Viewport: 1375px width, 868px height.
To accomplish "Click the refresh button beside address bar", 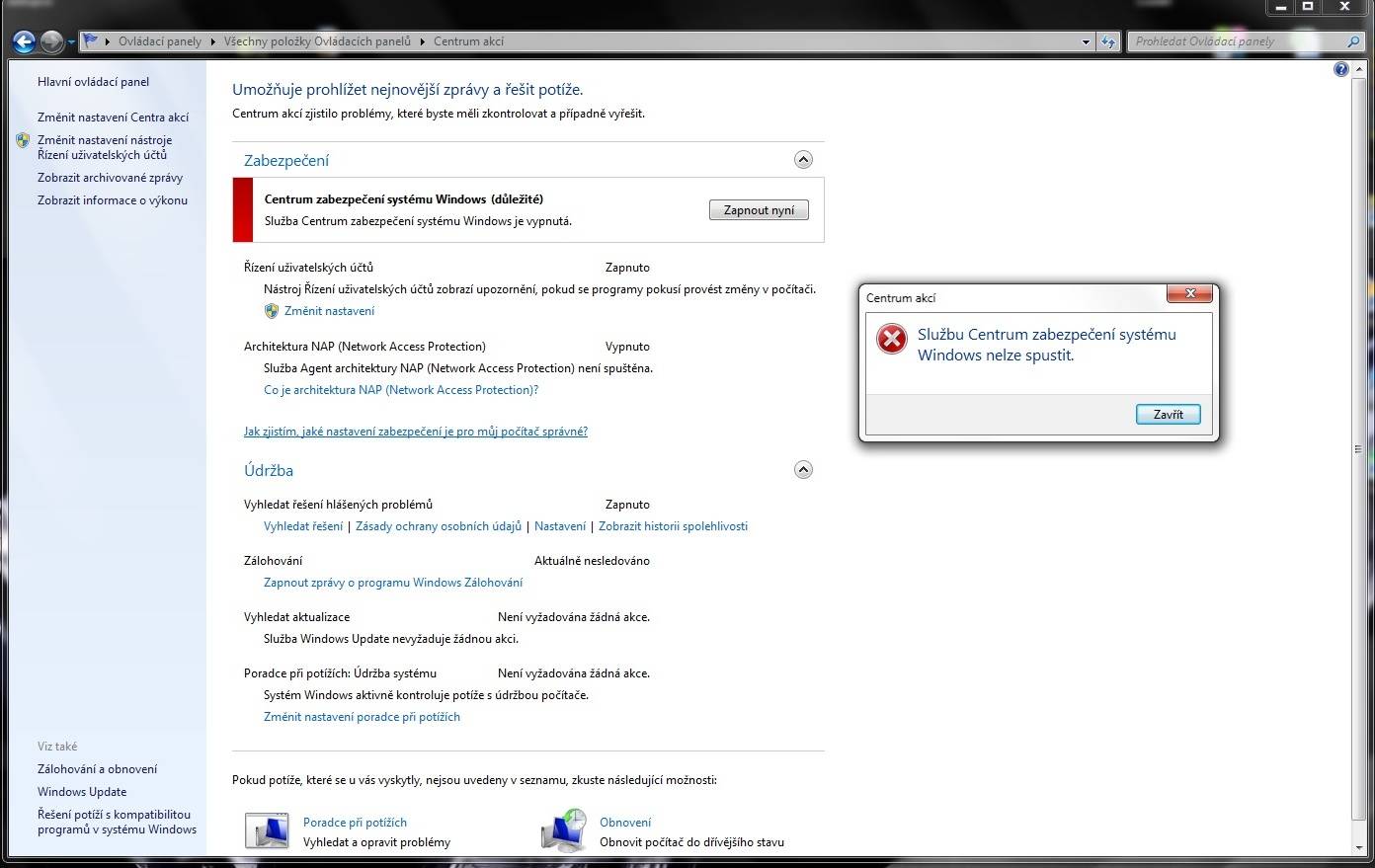I will click(x=1108, y=41).
